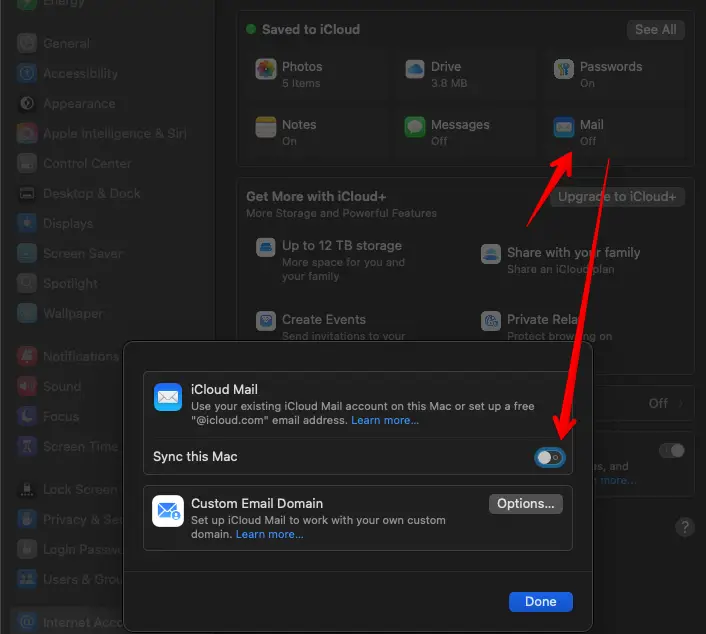Open Learn more link for custom domain
Viewport: 706px width, 634px height.
tap(270, 535)
